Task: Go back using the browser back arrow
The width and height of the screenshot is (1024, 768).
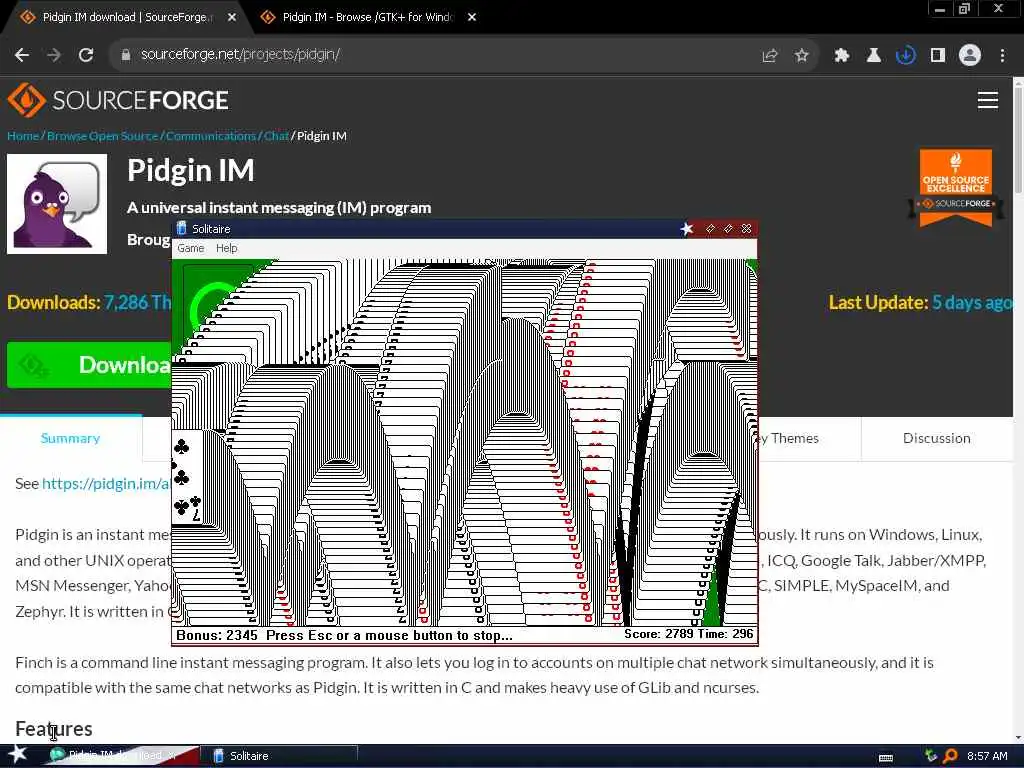Action: (x=22, y=55)
